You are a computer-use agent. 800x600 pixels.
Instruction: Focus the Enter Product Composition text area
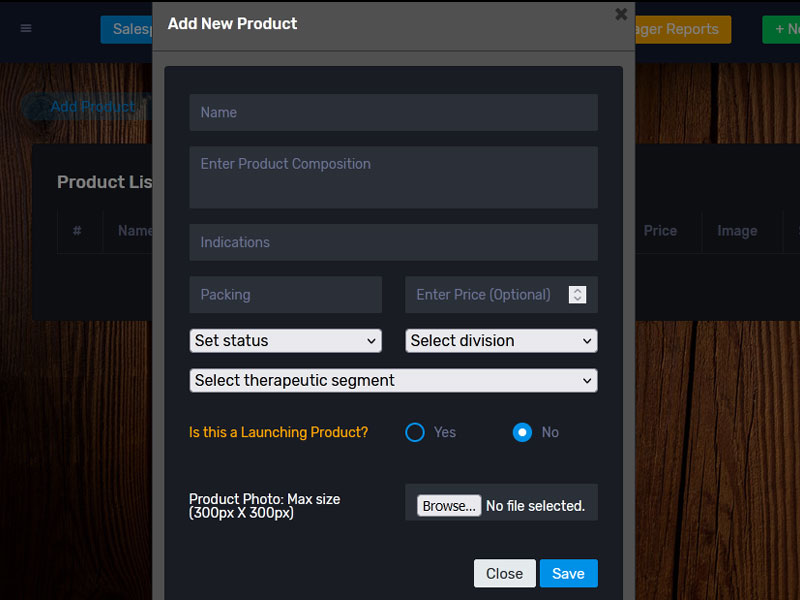393,177
